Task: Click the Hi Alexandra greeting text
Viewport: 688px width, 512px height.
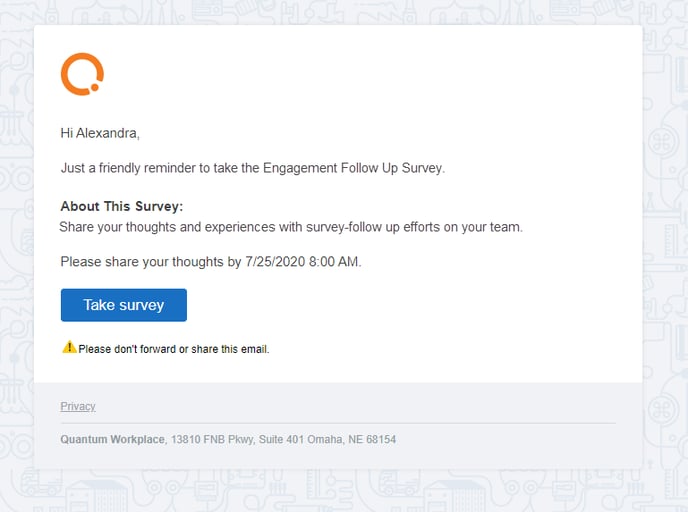Action: (100, 133)
